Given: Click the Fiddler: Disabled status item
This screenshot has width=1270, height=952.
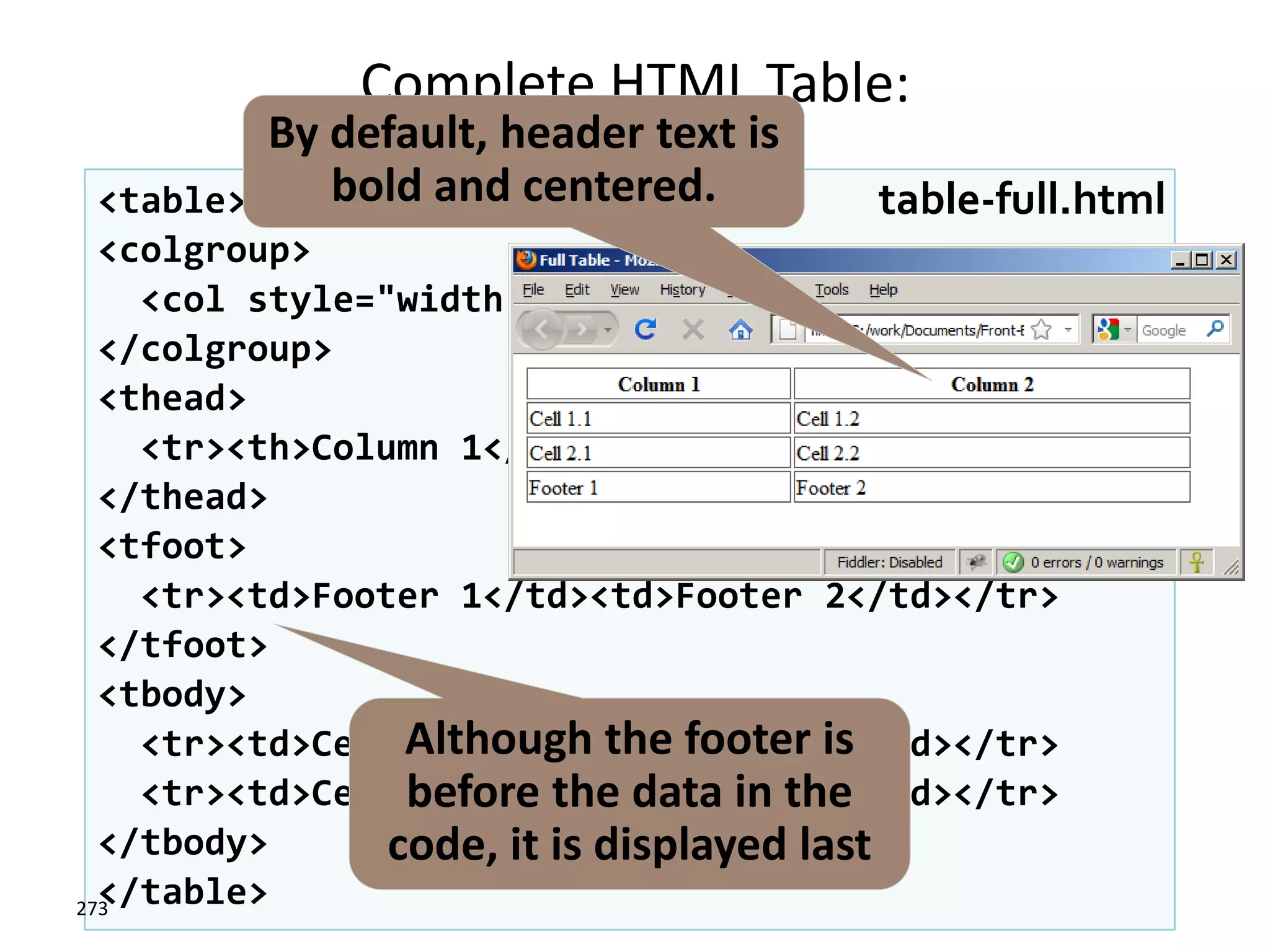Looking at the screenshot, I should coord(889,562).
